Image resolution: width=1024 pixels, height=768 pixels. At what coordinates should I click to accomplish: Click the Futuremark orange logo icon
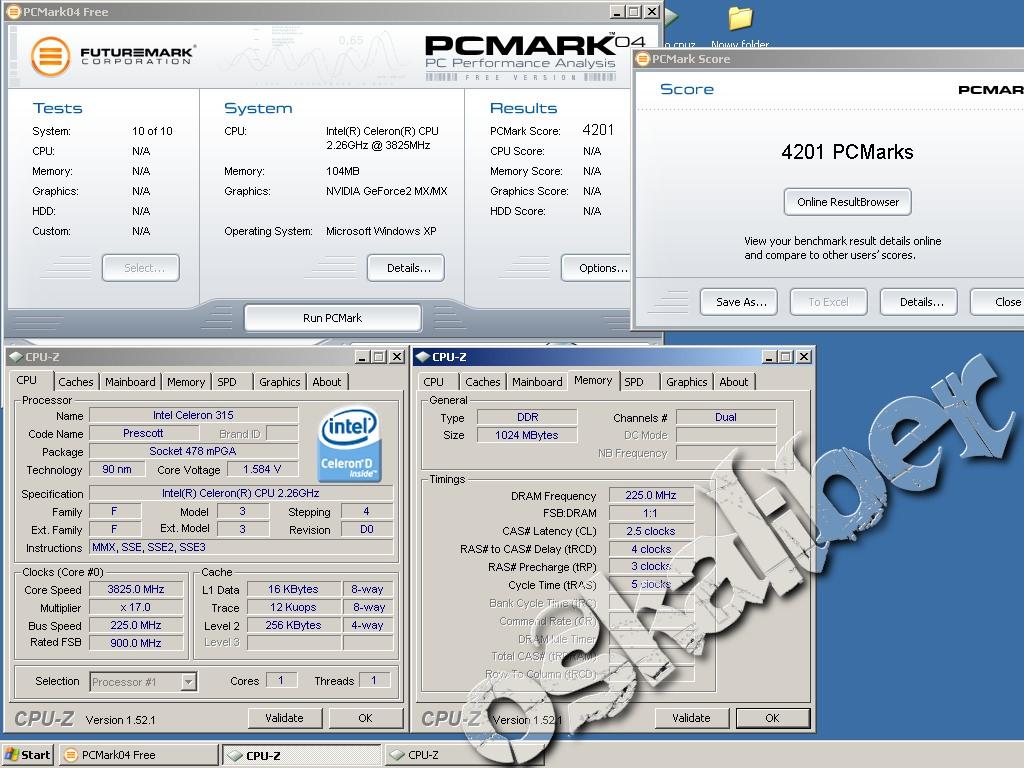50,57
